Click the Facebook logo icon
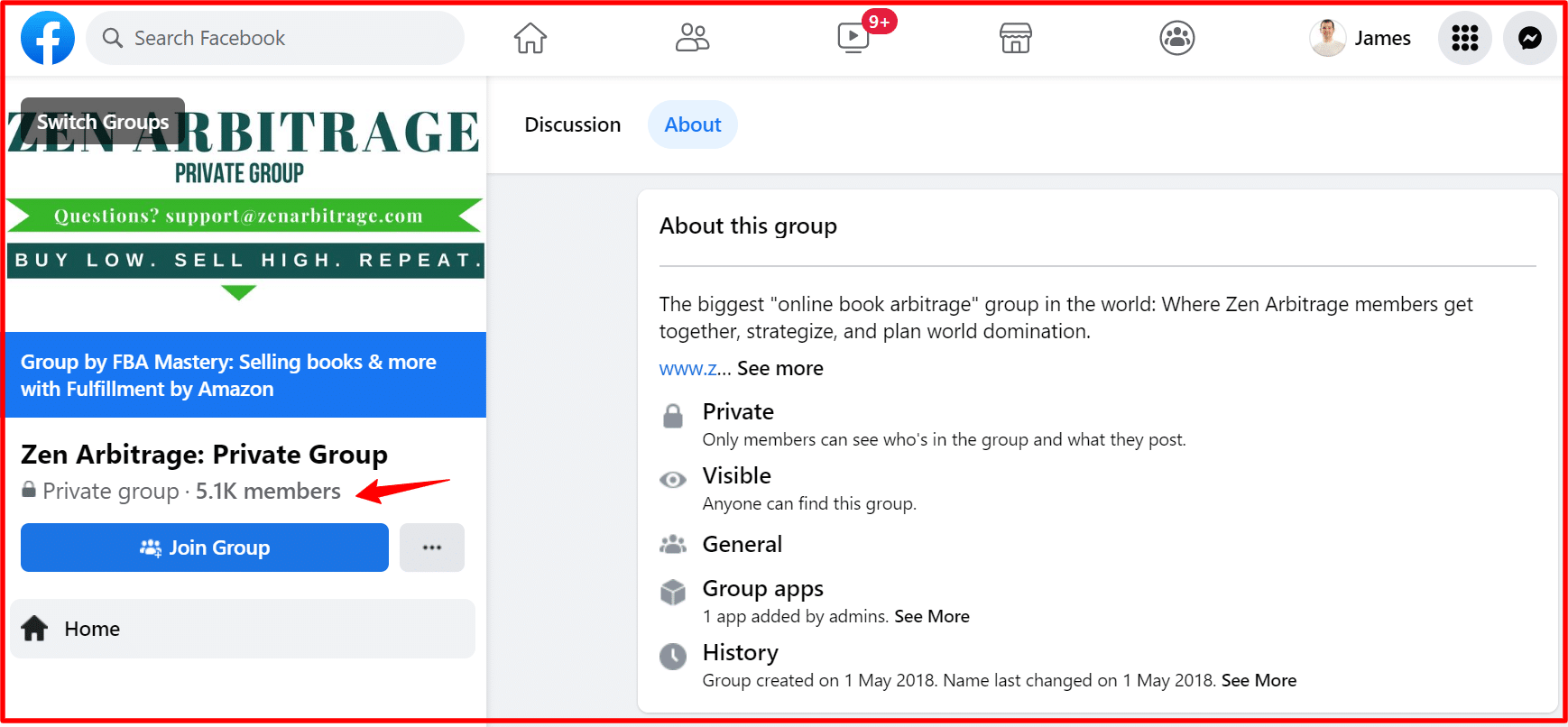 coord(48,38)
